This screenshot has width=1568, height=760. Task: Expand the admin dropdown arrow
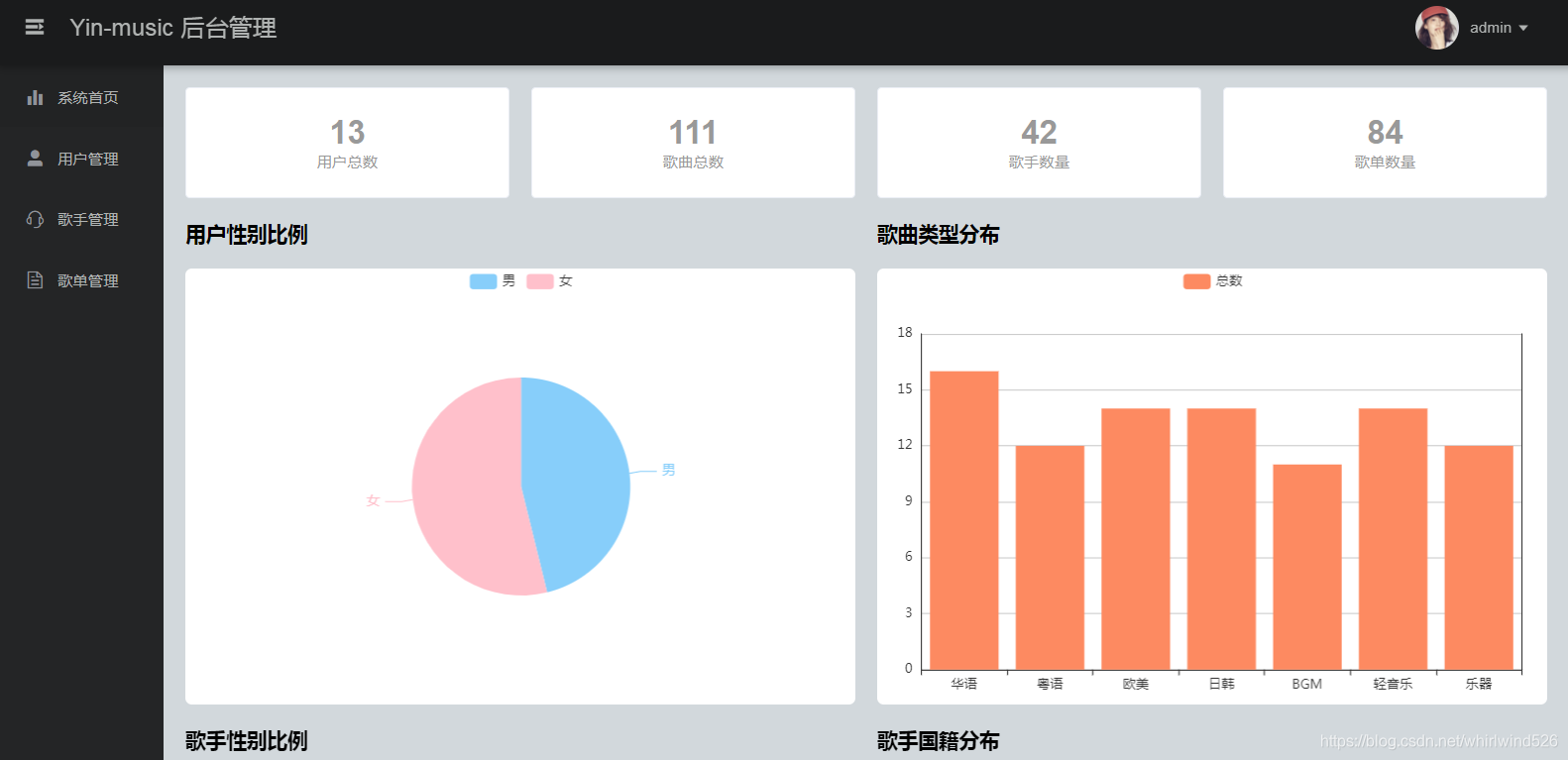pos(1523,28)
